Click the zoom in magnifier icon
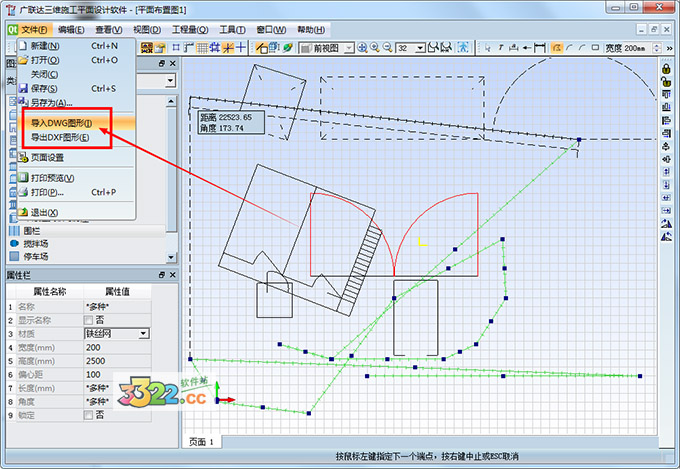Image resolution: width=680 pixels, height=469 pixels. (374, 47)
